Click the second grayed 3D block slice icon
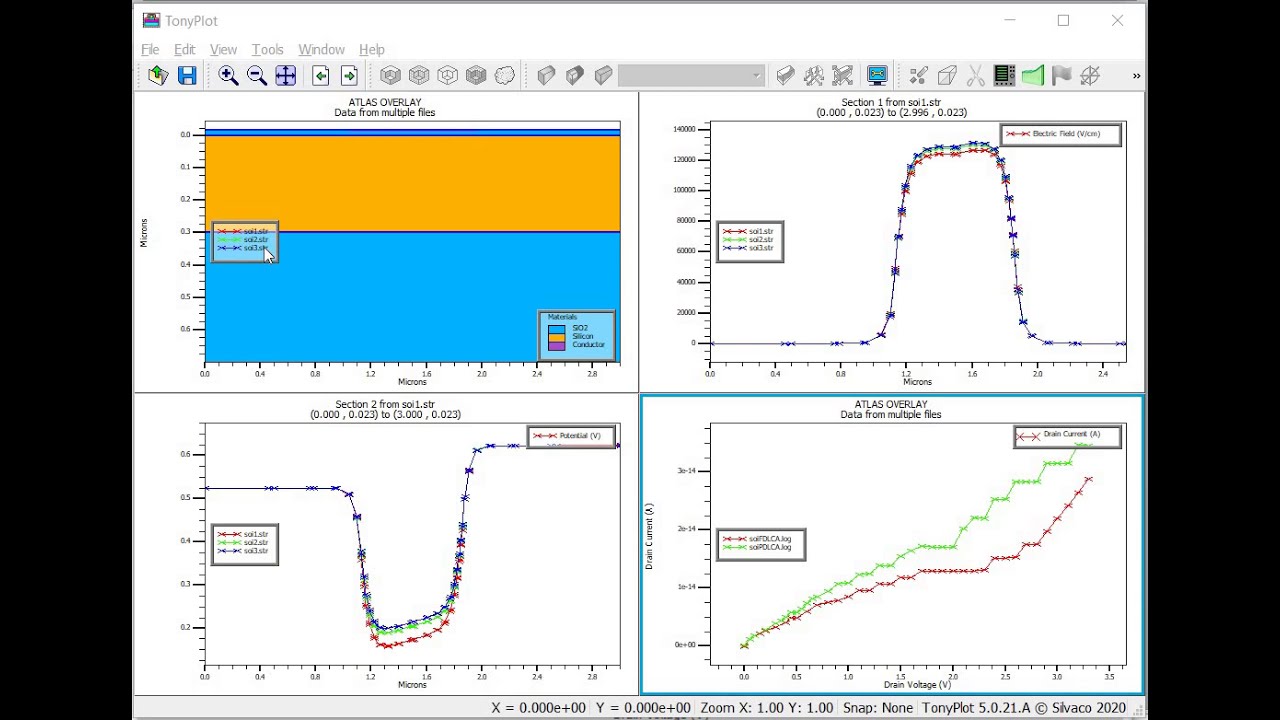1280x720 pixels. tap(575, 75)
